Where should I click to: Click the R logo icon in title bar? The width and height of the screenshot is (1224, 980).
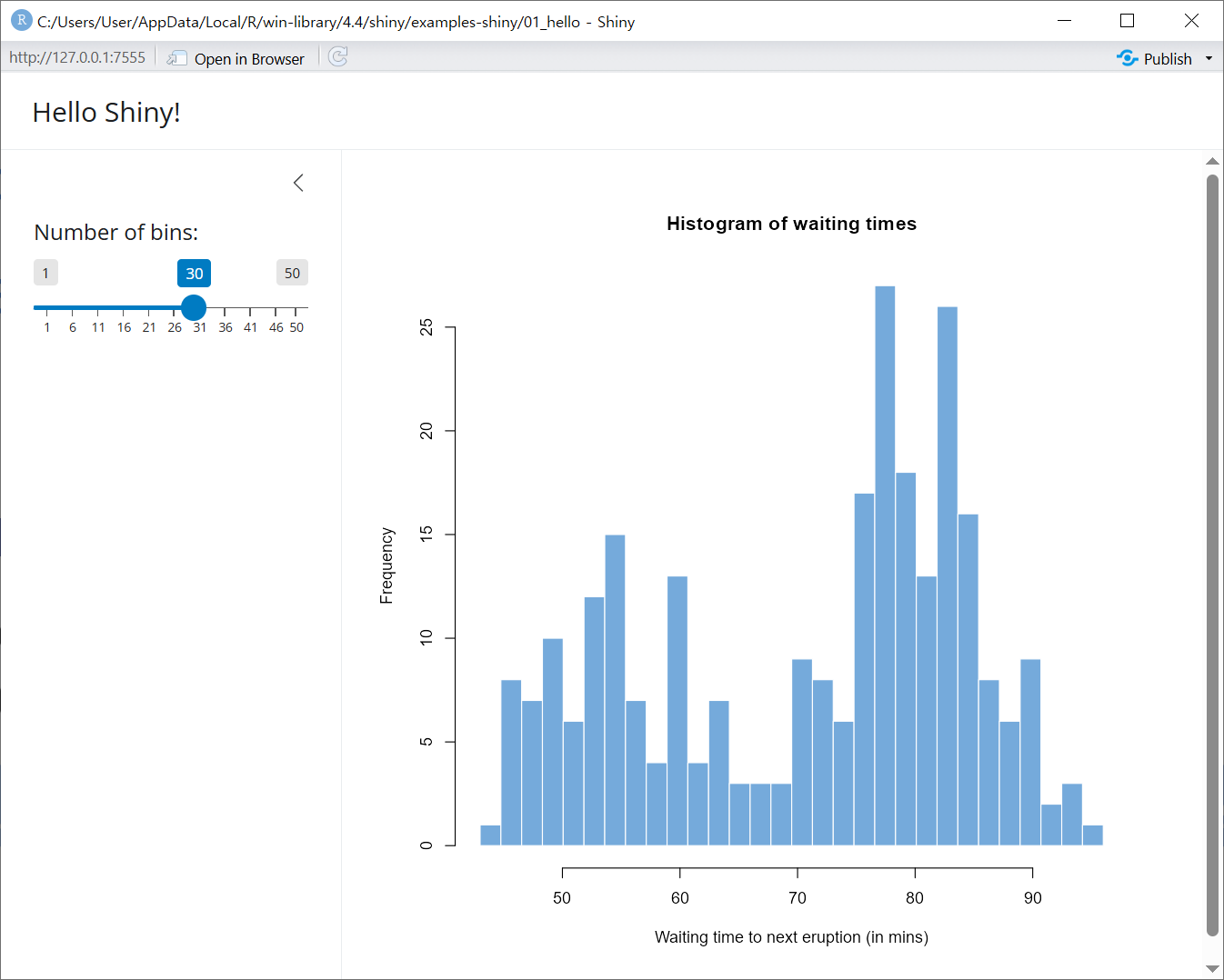[x=21, y=21]
